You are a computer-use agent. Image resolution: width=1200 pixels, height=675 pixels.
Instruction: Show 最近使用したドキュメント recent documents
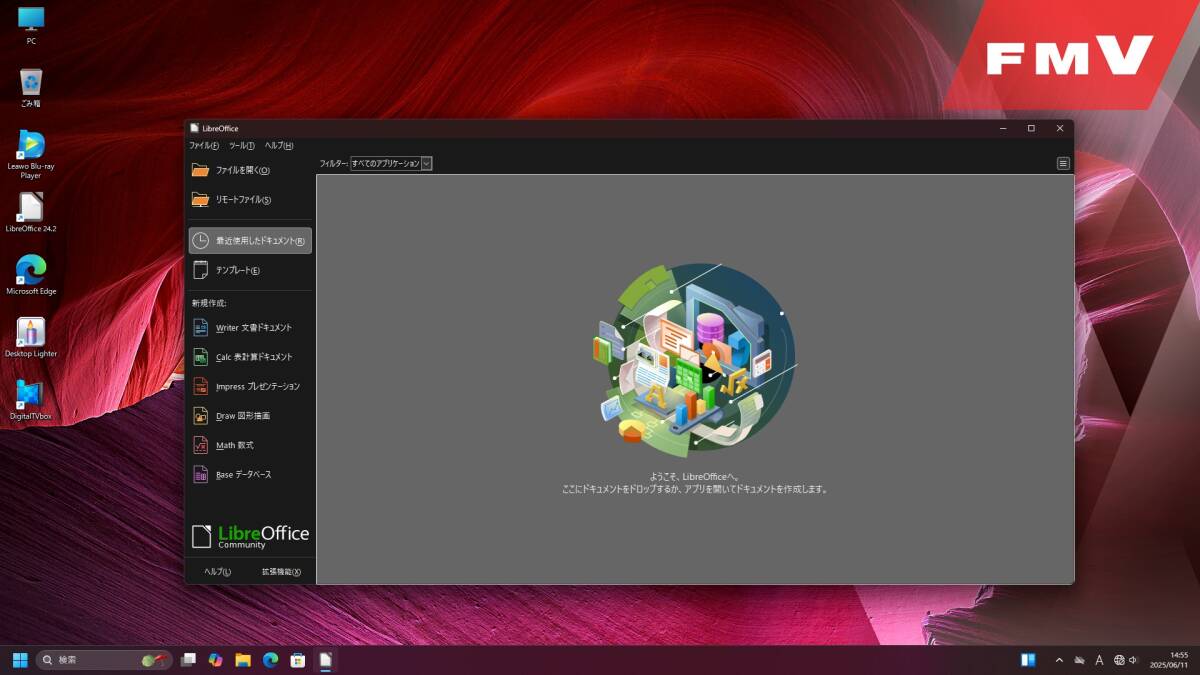[x=250, y=241]
